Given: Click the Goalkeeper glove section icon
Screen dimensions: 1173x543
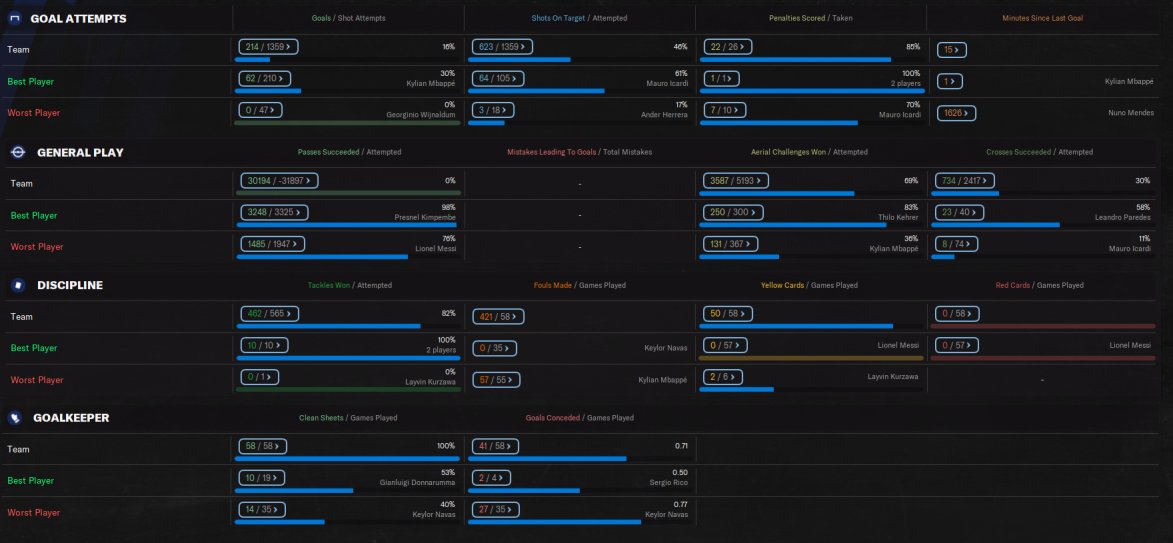Looking at the screenshot, I should point(14,417).
